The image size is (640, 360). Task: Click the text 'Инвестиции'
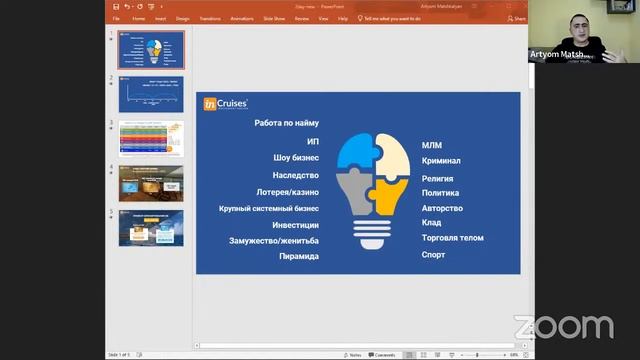tap(296, 225)
